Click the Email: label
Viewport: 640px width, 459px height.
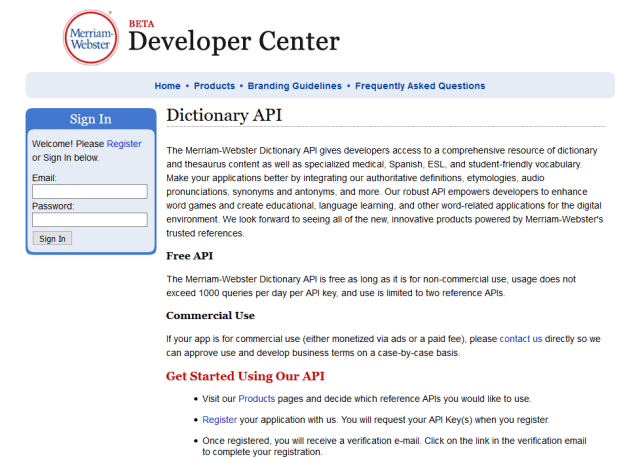click(44, 178)
